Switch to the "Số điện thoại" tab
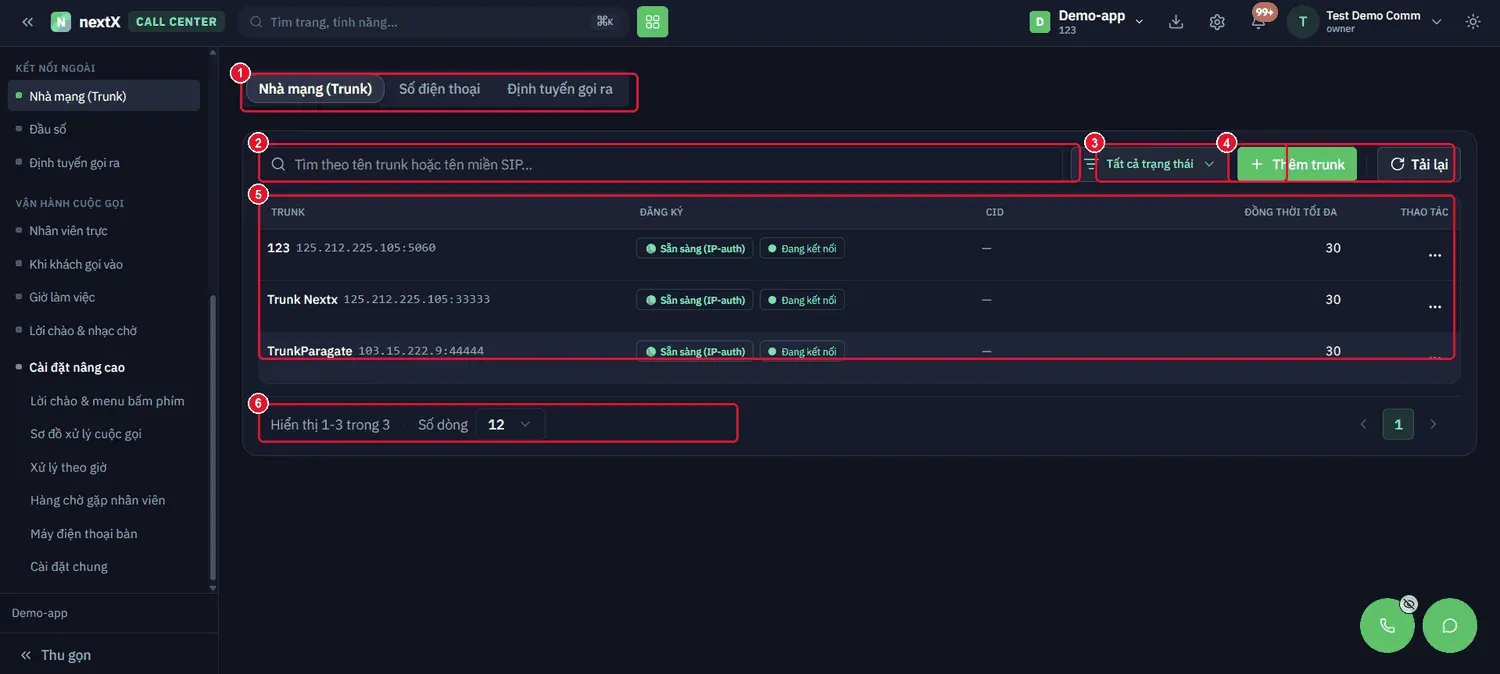Screen dimensions: 1500x674 click(440, 89)
